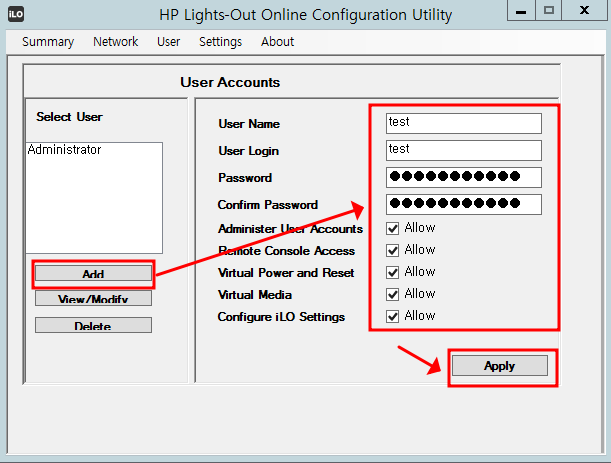611x463 pixels.
Task: Minimize the Configuration Utility window
Action: coord(521,11)
